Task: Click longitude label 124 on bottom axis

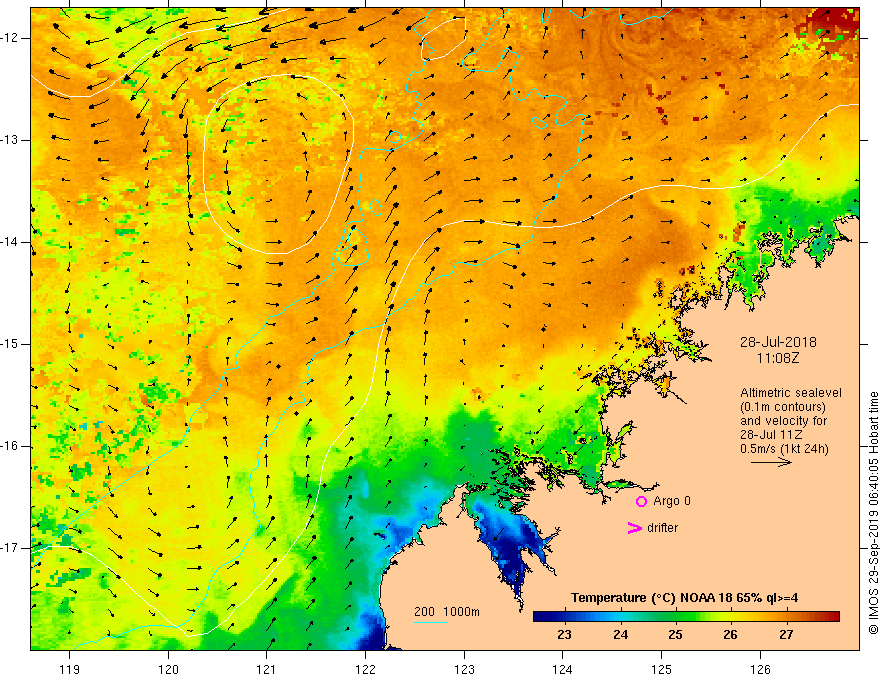Action: tap(563, 669)
